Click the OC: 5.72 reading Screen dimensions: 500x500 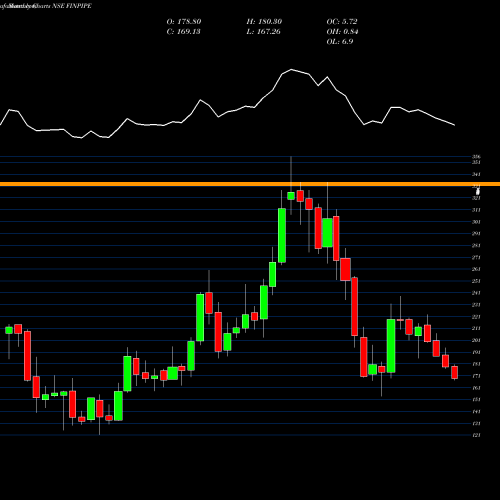[342, 22]
